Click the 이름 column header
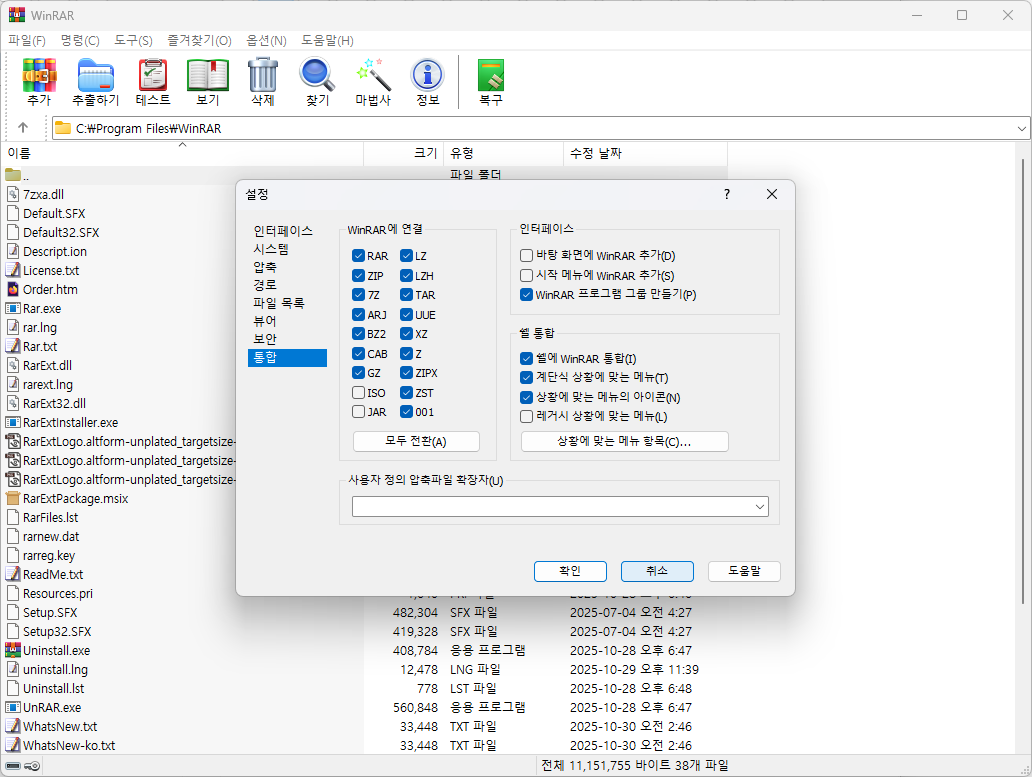This screenshot has height=777, width=1032. pos(182,153)
